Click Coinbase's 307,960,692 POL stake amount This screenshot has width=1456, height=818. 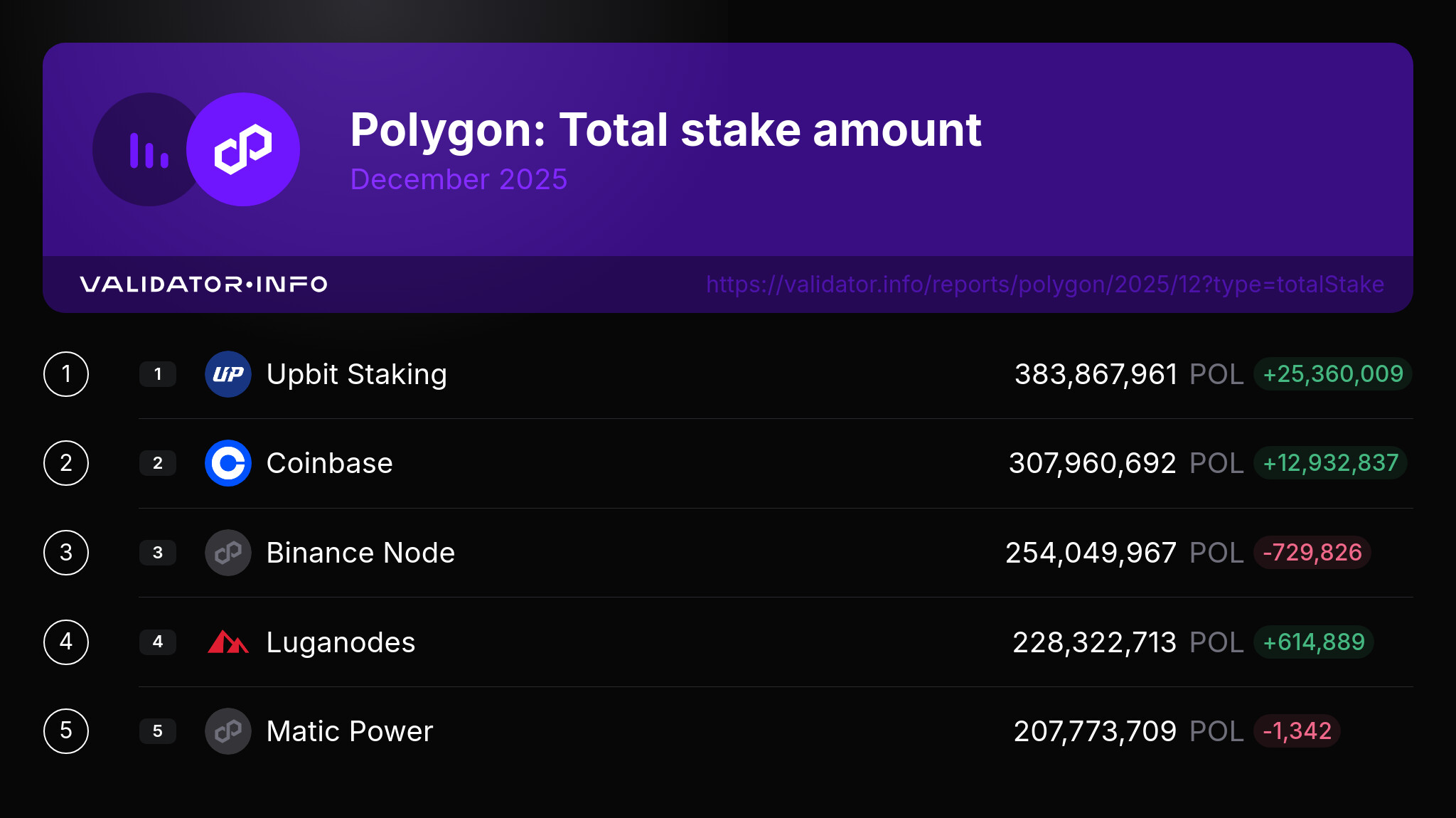1126,463
